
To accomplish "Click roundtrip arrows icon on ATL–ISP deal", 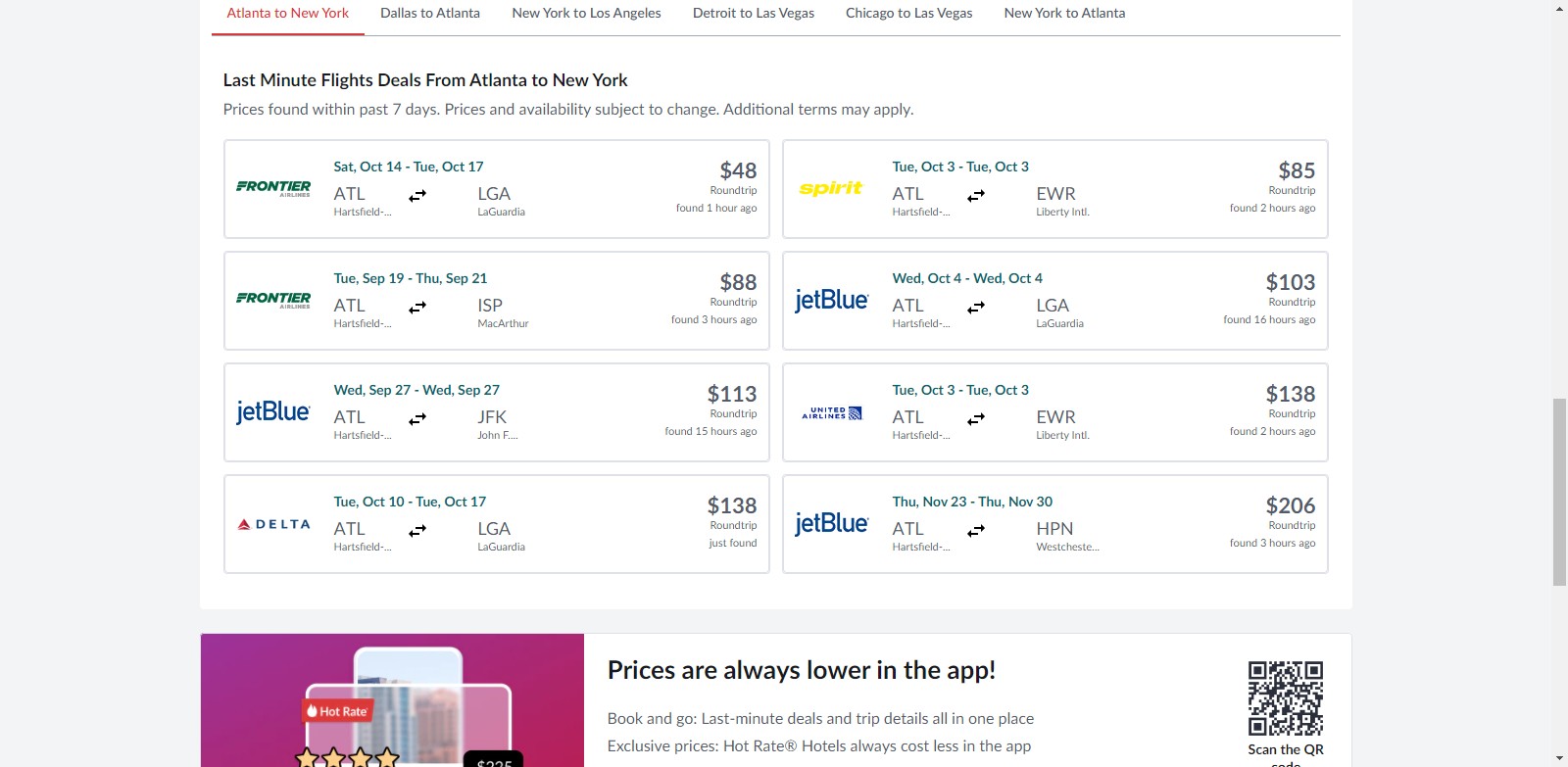I will tap(417, 308).
